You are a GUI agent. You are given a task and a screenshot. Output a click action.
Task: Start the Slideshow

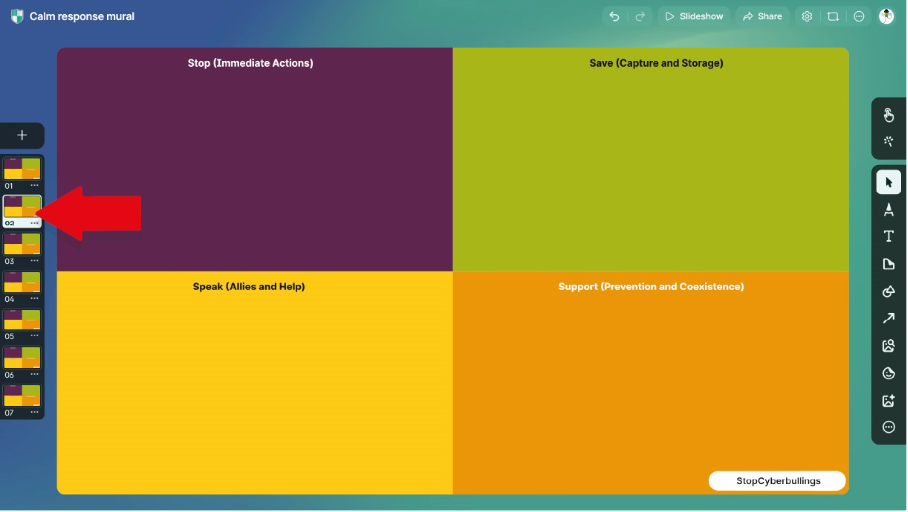(x=694, y=16)
